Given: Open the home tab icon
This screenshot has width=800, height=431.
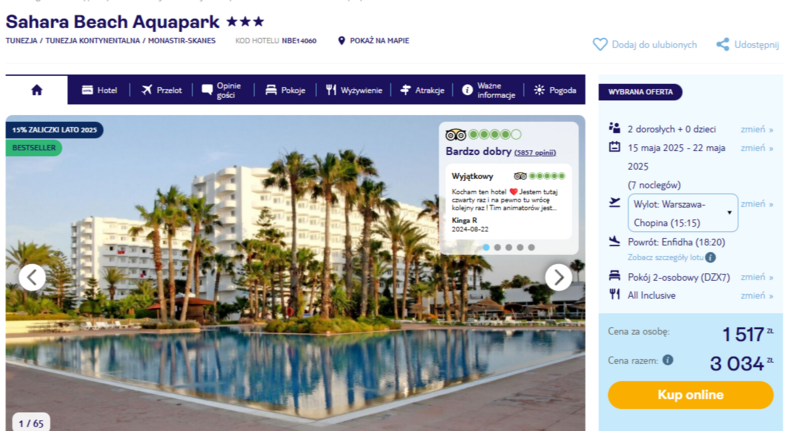Looking at the screenshot, I should [37, 90].
